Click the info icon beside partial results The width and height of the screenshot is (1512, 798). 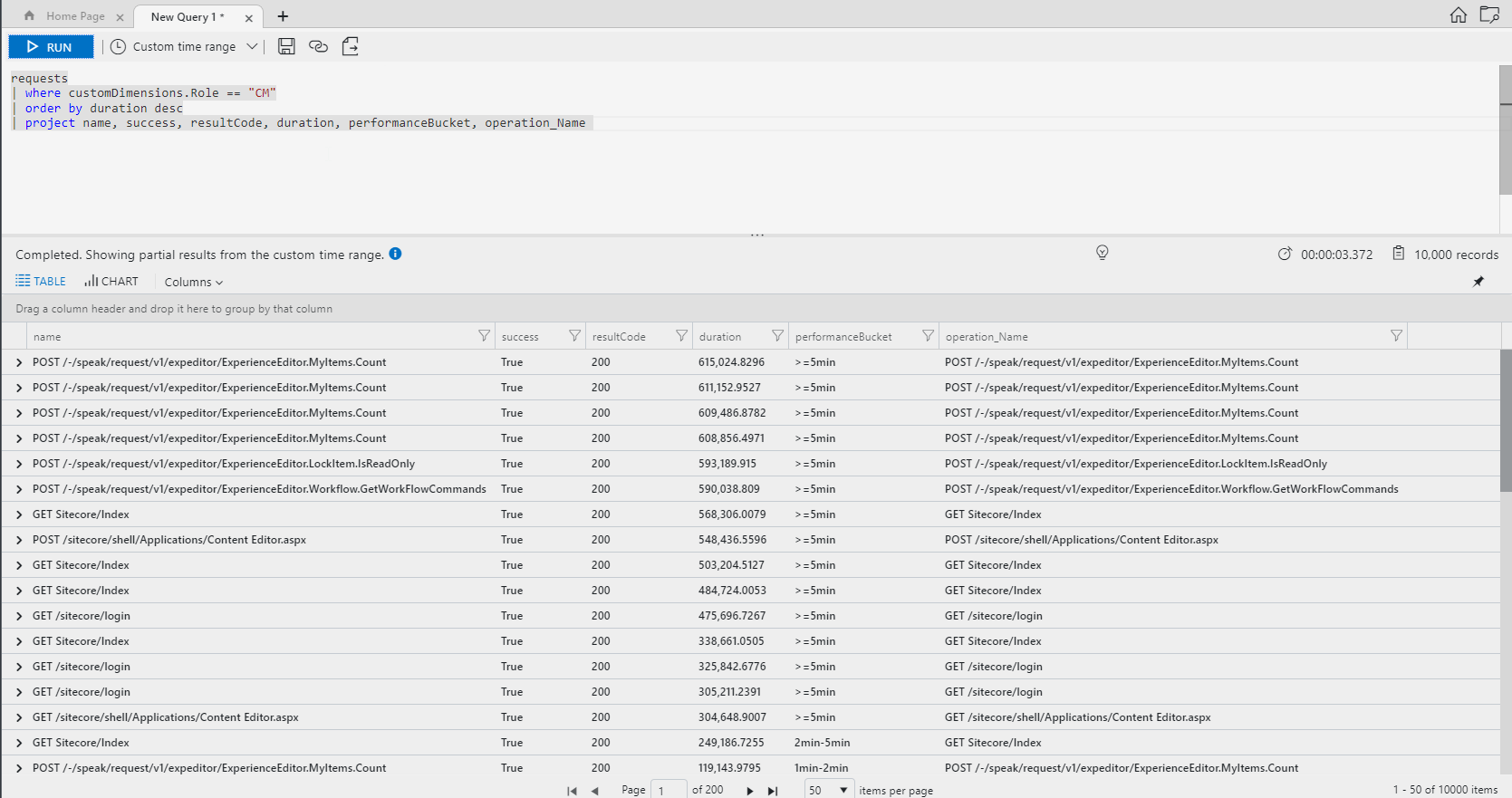click(395, 254)
